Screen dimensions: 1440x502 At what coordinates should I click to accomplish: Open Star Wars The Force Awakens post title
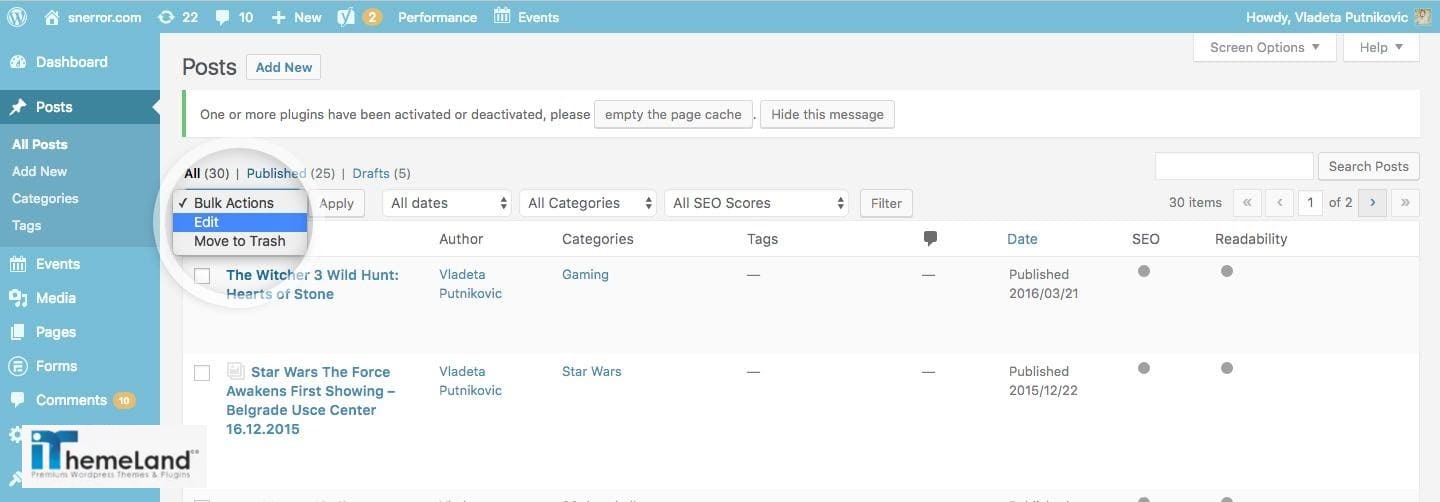[x=310, y=400]
